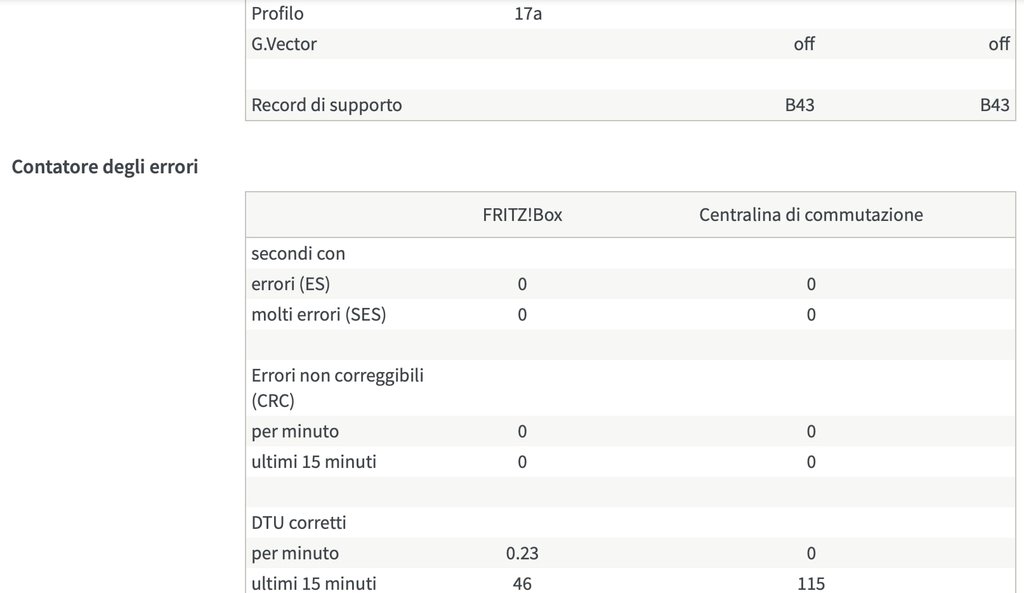Select the Centralina di commutazione column header
This screenshot has height=593, width=1024.
coord(810,215)
